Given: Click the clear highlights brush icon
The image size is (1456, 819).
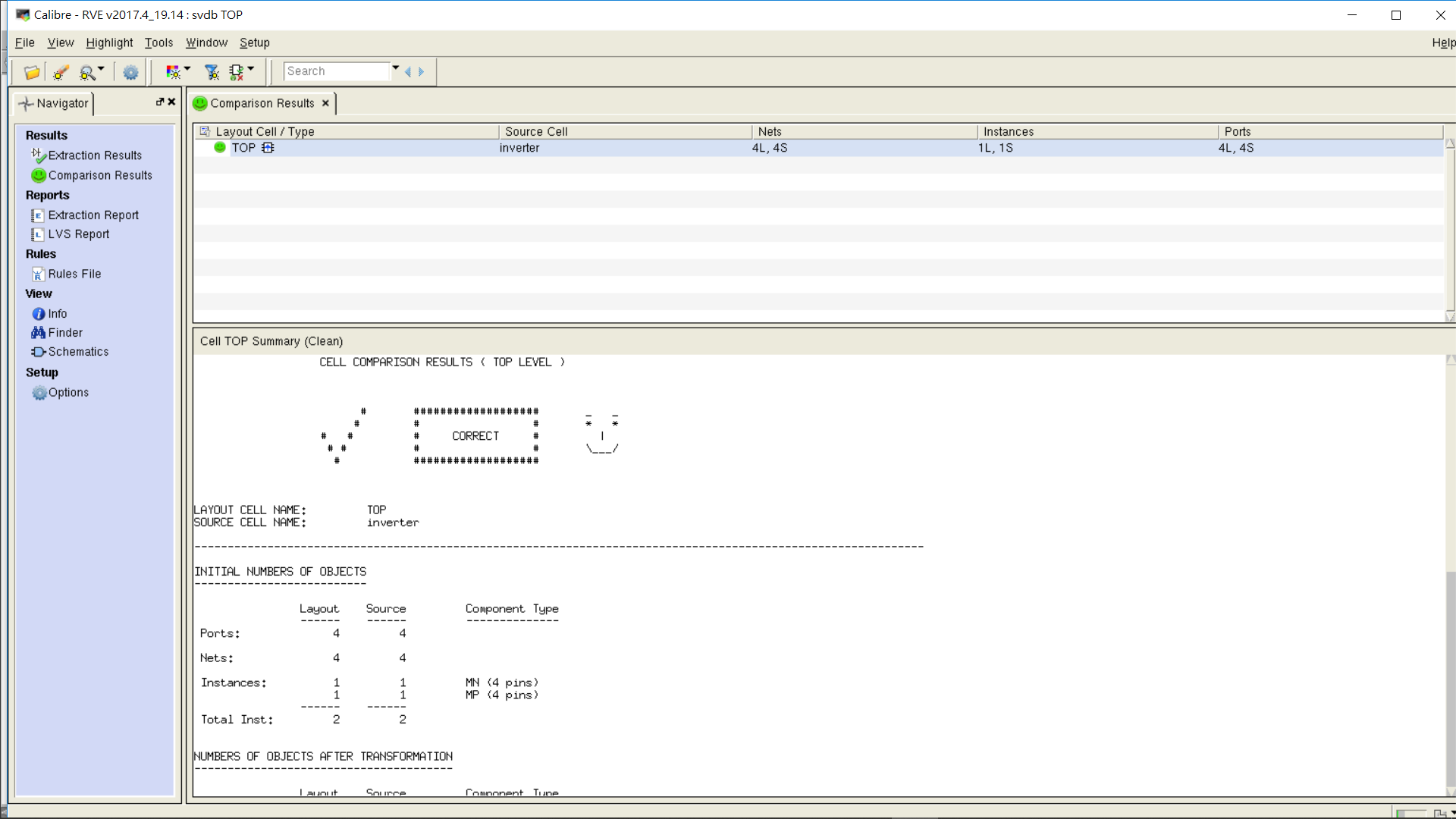Looking at the screenshot, I should click(x=61, y=72).
